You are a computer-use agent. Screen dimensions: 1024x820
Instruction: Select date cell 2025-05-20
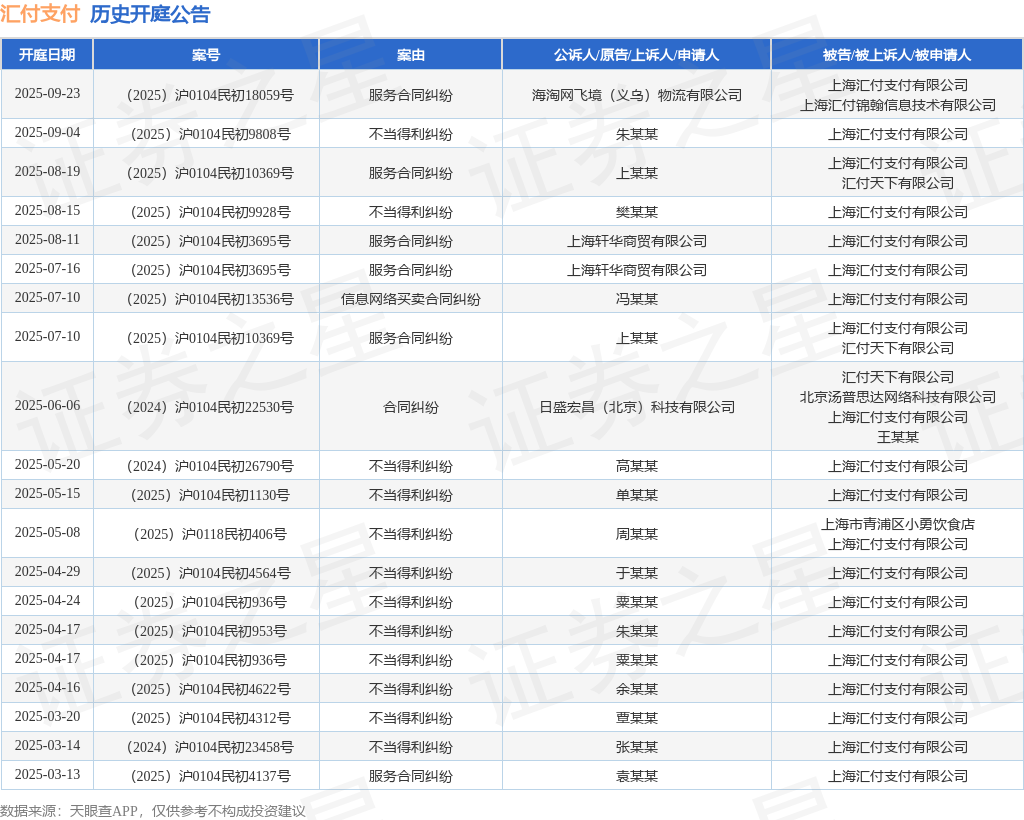click(x=47, y=465)
